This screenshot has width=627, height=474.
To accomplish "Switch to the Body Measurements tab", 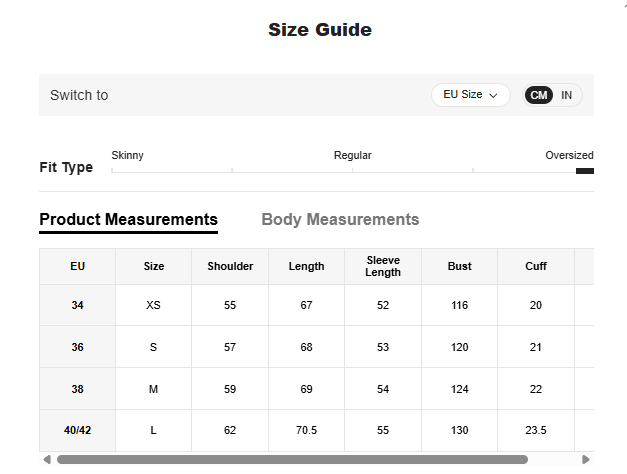I will (x=340, y=220).
